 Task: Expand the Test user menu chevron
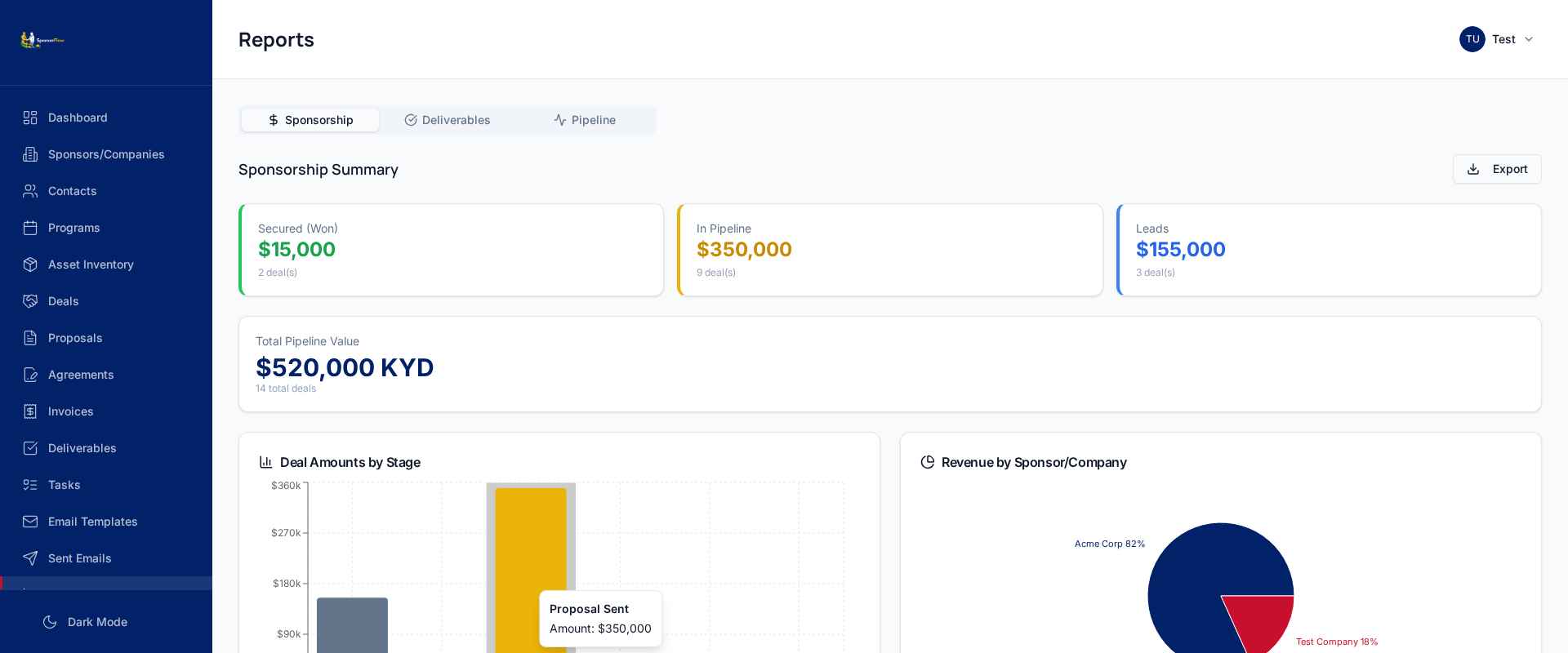click(x=1529, y=39)
